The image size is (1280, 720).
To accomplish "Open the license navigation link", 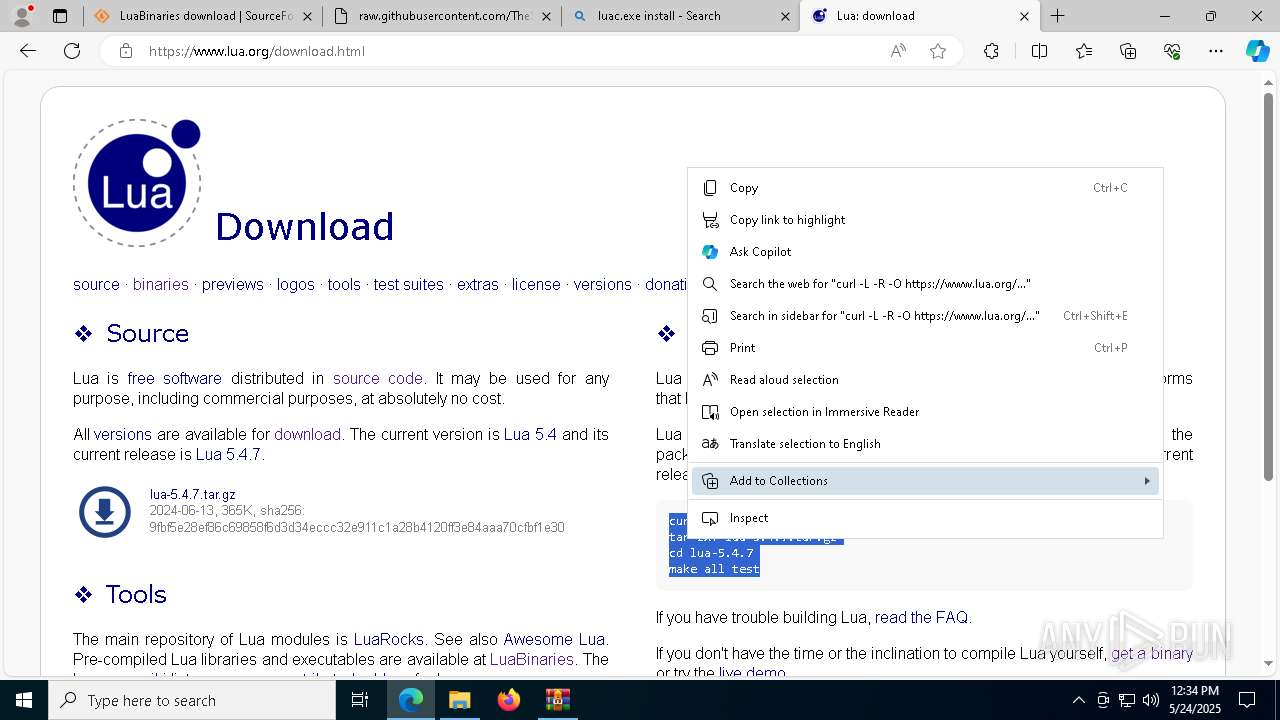I will point(536,285).
